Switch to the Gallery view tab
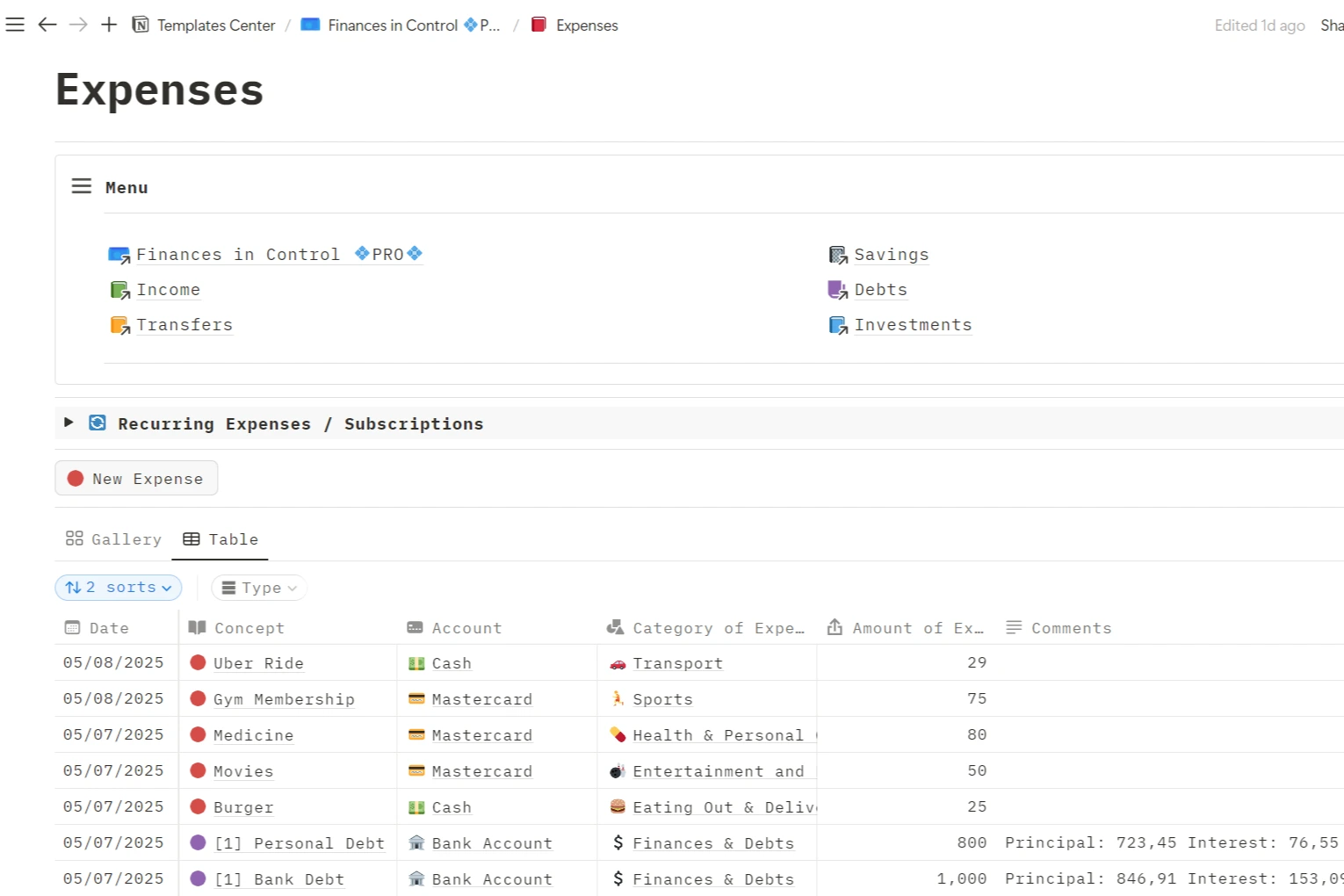 point(114,539)
